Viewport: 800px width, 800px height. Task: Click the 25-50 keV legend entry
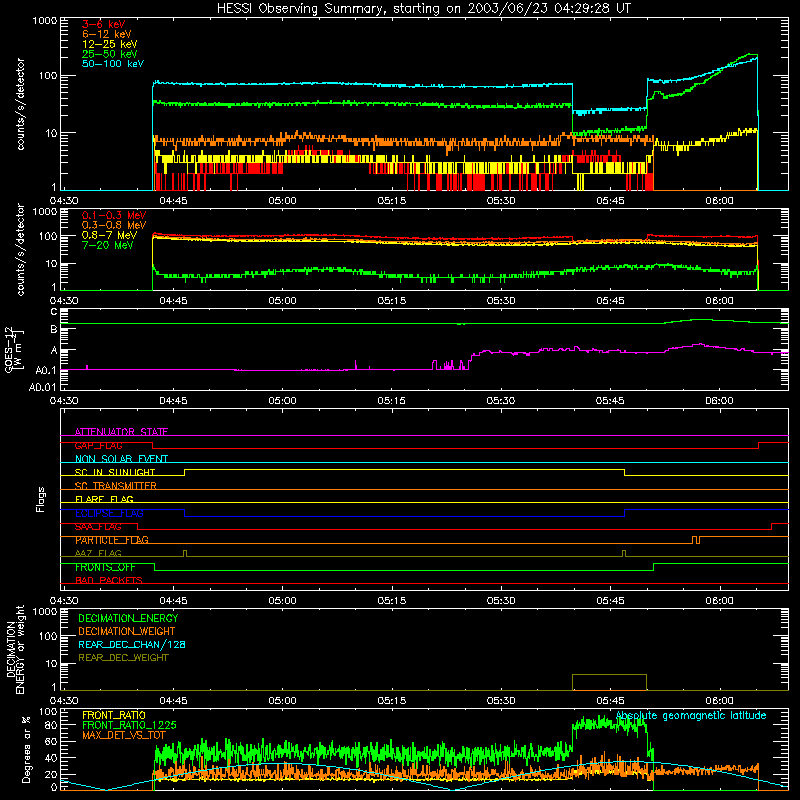(x=110, y=54)
